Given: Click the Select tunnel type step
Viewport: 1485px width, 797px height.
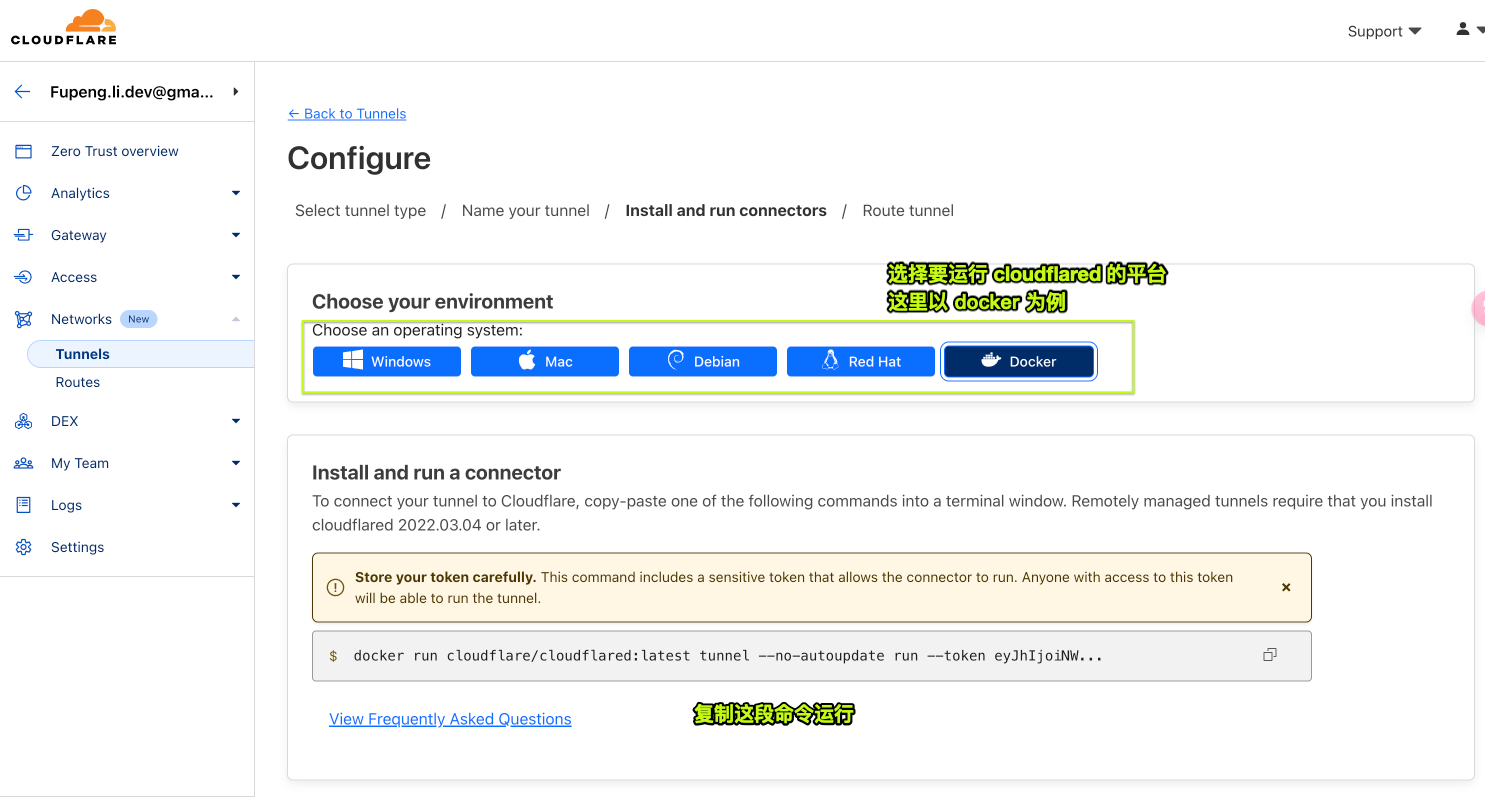Looking at the screenshot, I should pyautogui.click(x=360, y=210).
